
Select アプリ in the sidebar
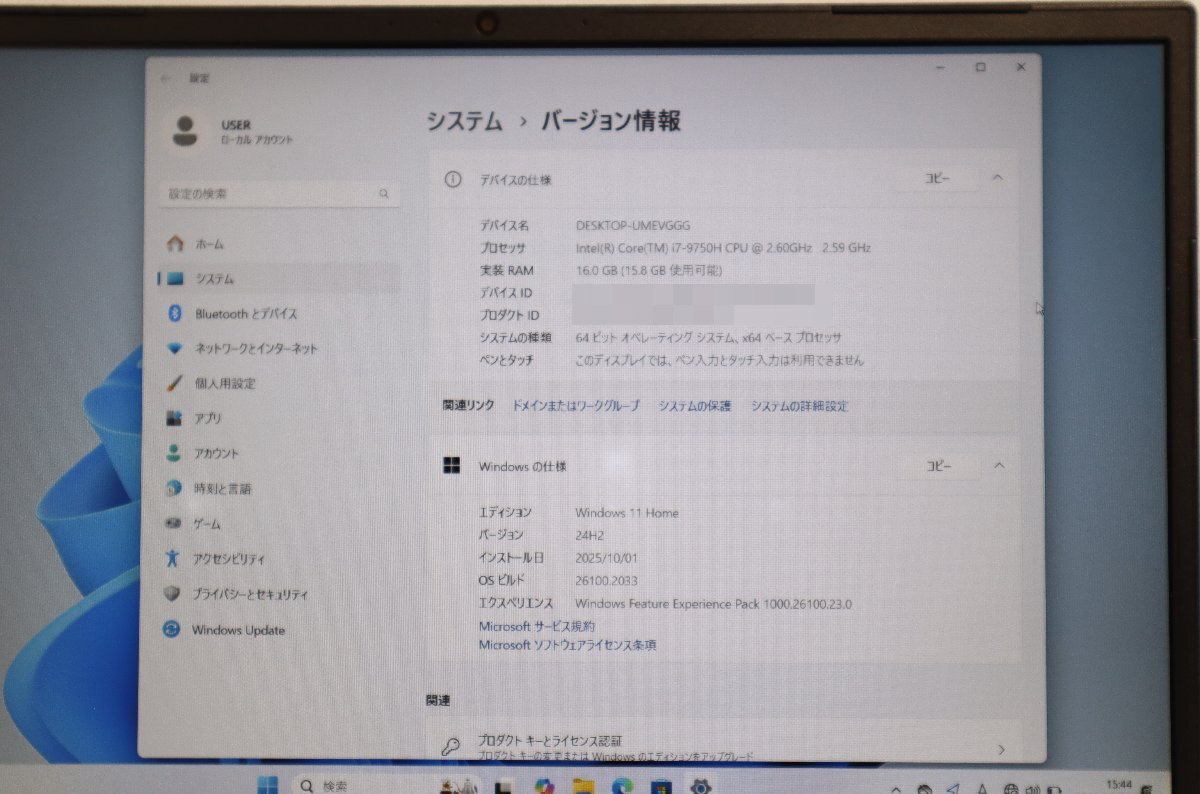point(207,418)
